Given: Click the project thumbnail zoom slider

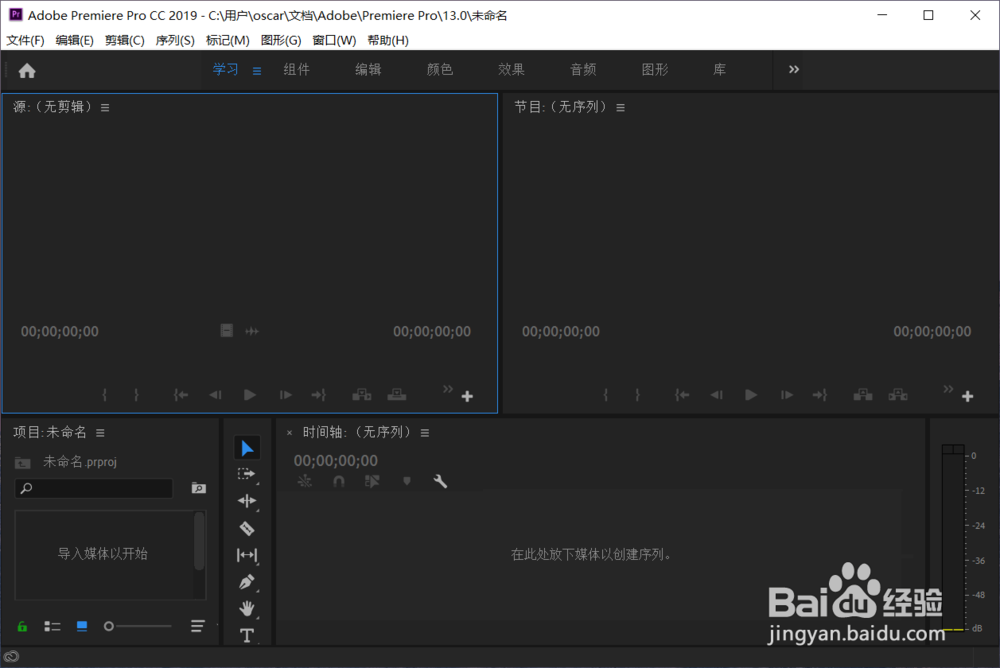Looking at the screenshot, I should (138, 626).
